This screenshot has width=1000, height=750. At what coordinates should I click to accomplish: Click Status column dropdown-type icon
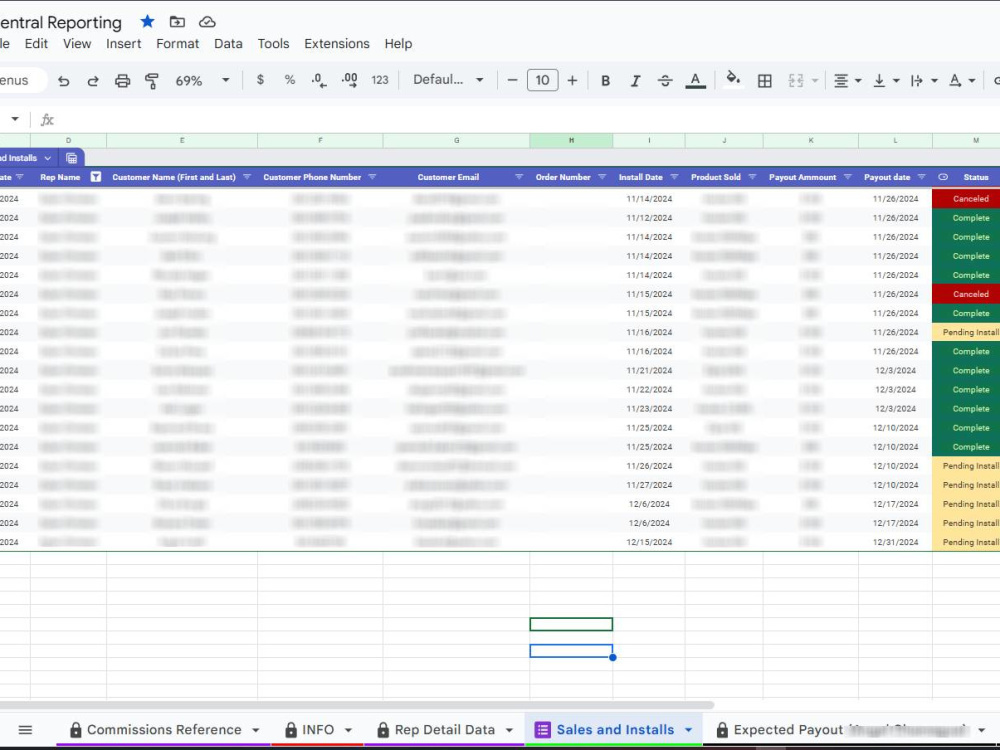tap(943, 177)
